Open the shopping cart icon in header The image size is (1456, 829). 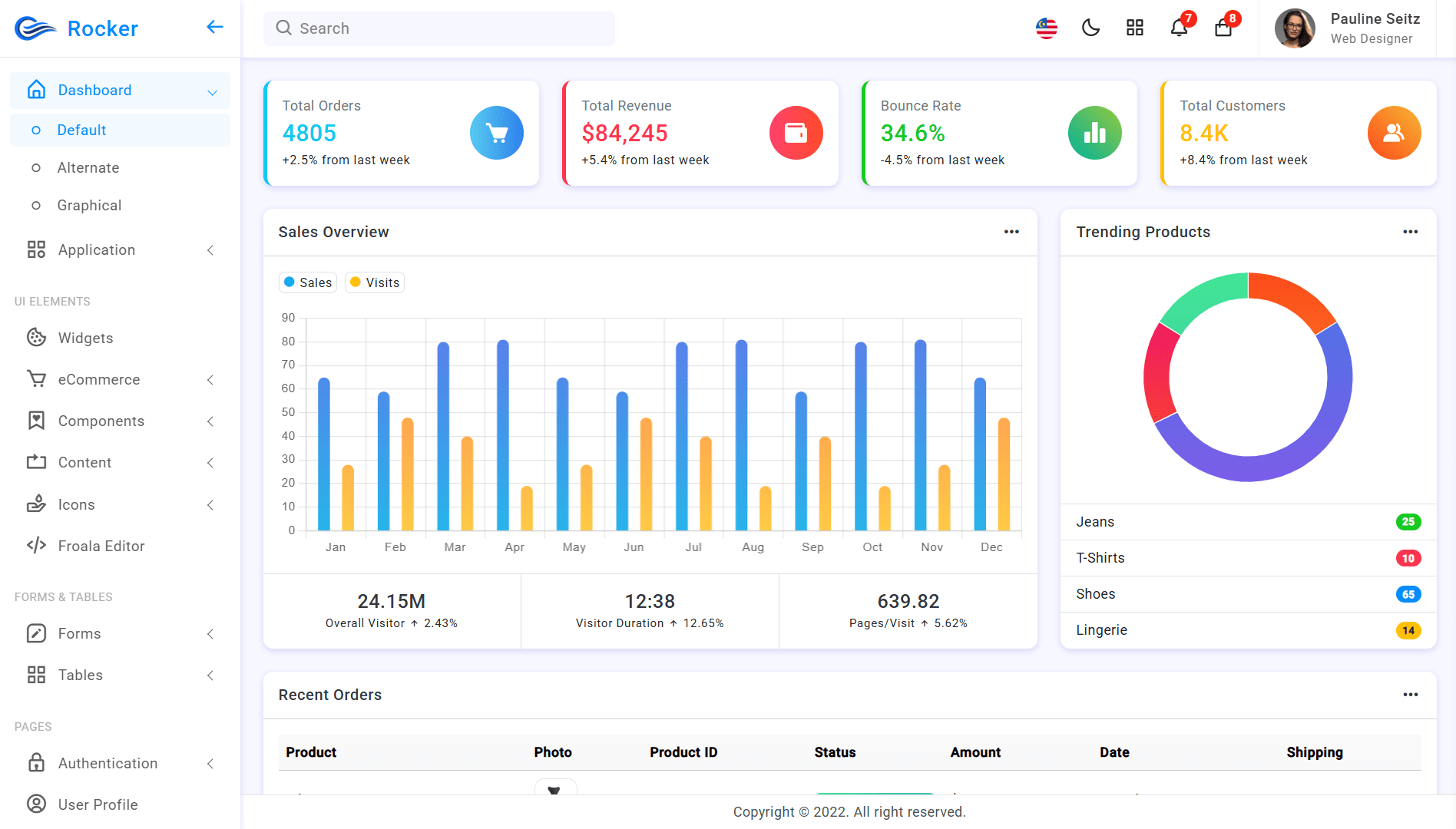(x=1223, y=28)
